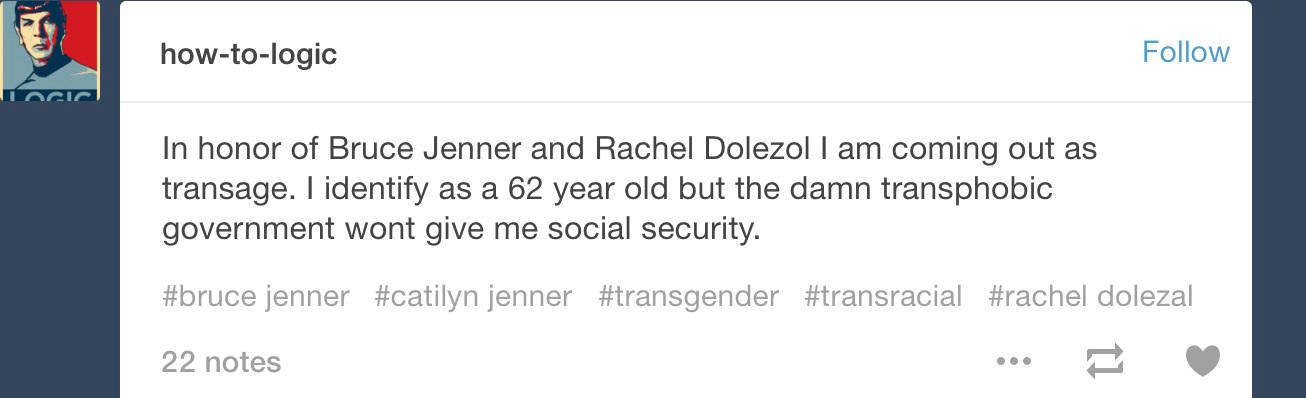Open the #bruce jenner tag
1306x398 pixels.
(256, 296)
